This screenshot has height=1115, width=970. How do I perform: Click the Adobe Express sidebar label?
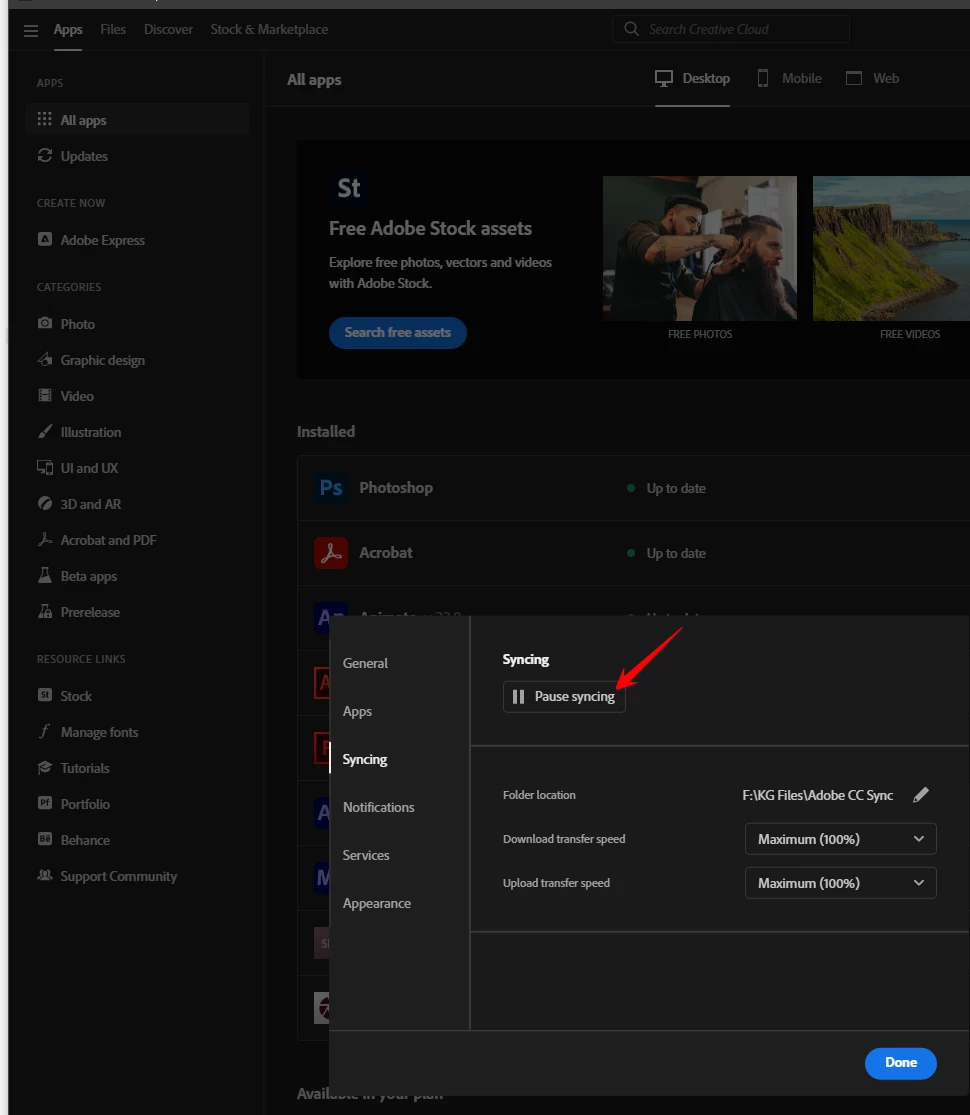coord(102,240)
